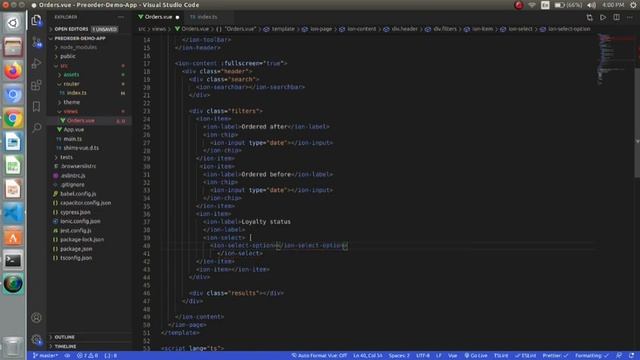Switch to the Orders.vue editor tab
The height and width of the screenshot is (360, 640).
pos(159,17)
